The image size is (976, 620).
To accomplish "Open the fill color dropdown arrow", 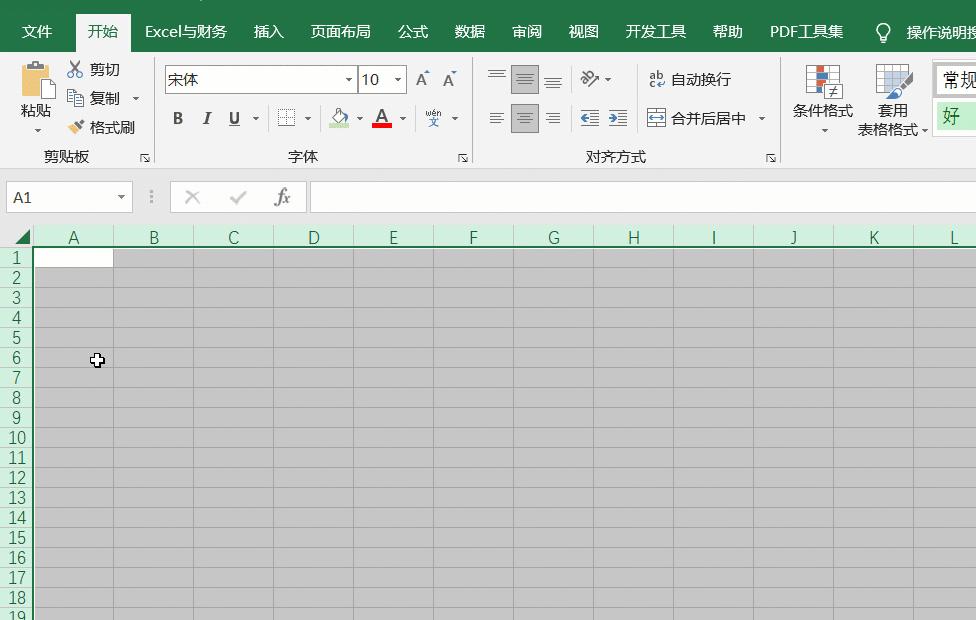I will [x=359, y=118].
